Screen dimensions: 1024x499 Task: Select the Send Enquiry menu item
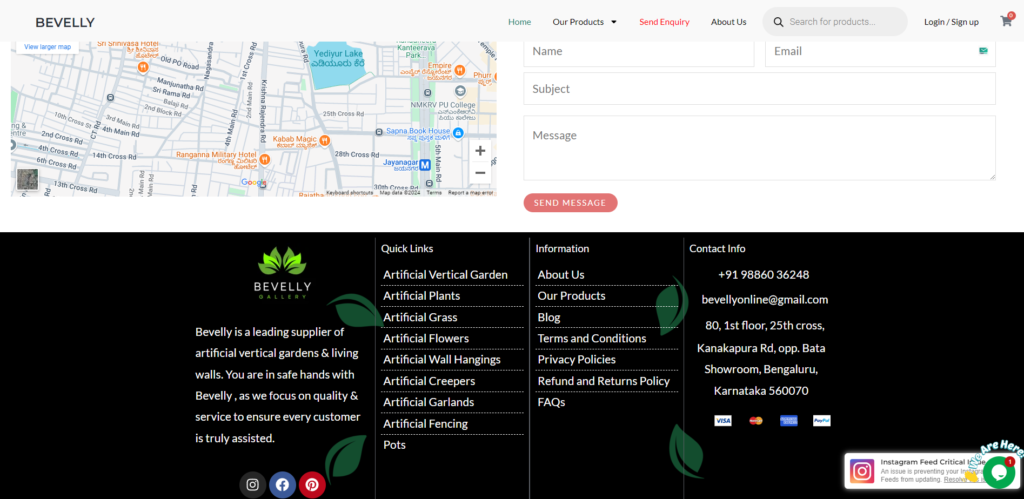pos(664,22)
